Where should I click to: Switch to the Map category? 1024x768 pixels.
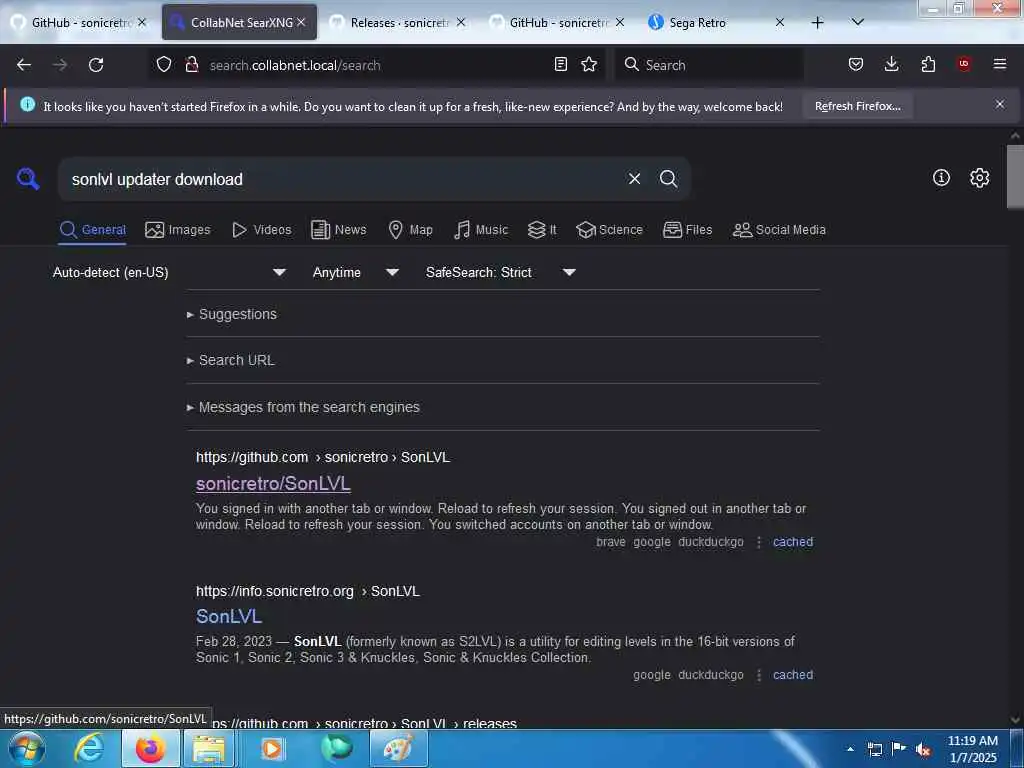click(410, 230)
